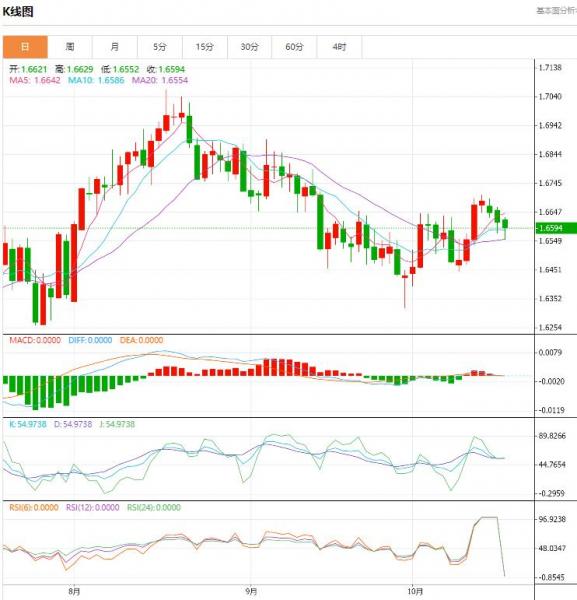Click the RSI(6) indicator label
The image size is (577, 600).
[34, 507]
